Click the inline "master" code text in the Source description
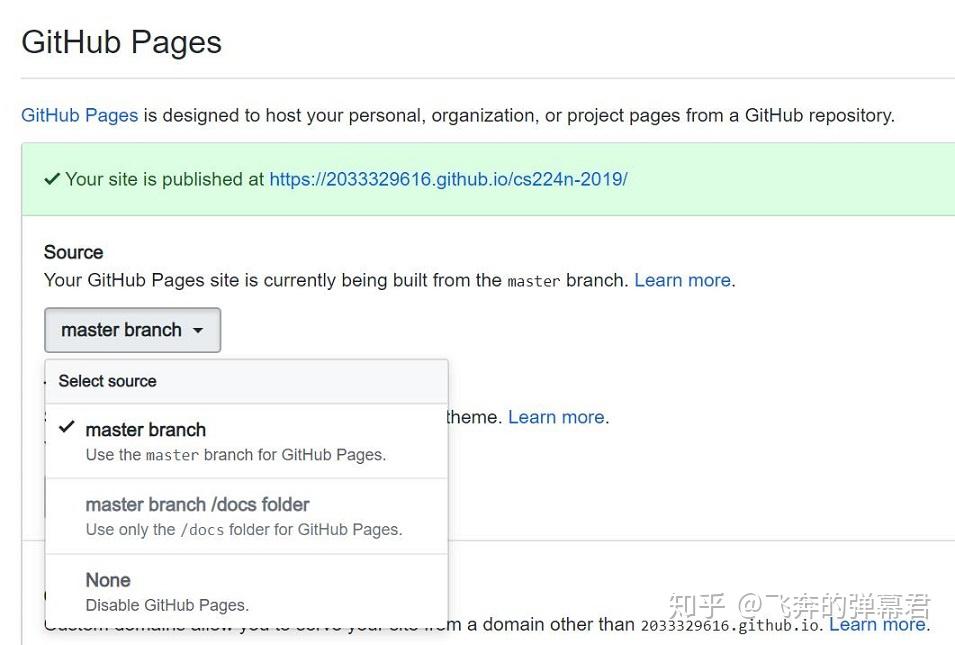This screenshot has height=645, width=955. (x=533, y=281)
